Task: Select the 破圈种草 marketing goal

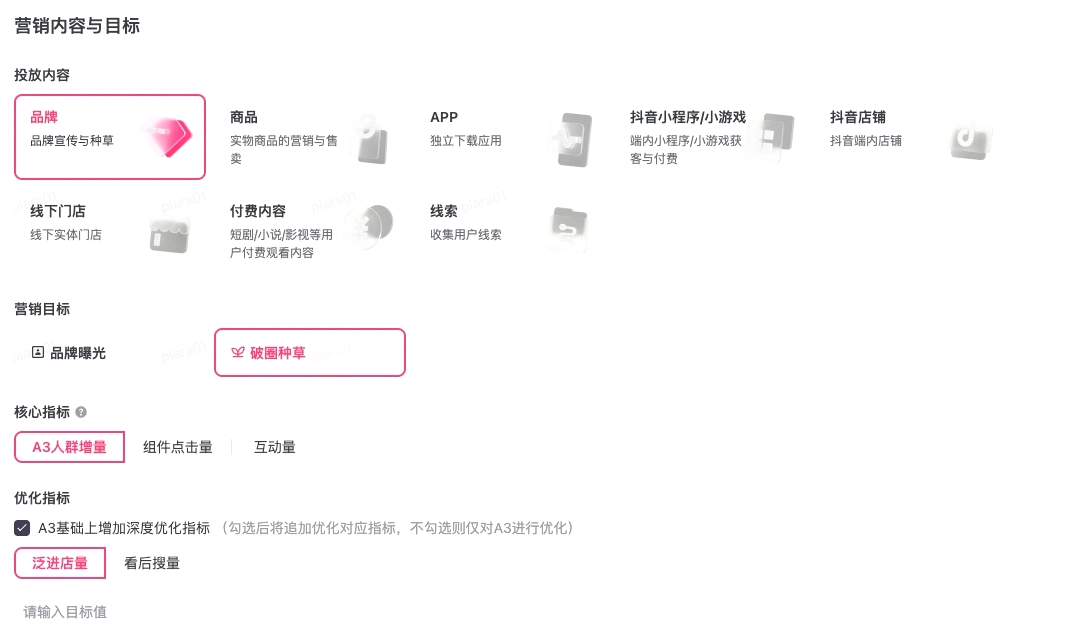Action: pos(310,353)
